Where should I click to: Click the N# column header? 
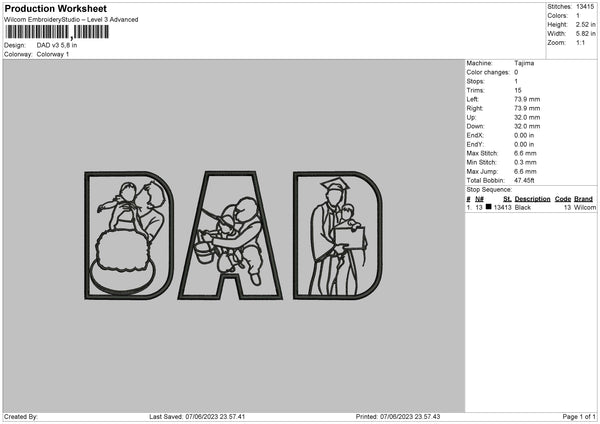coord(479,199)
